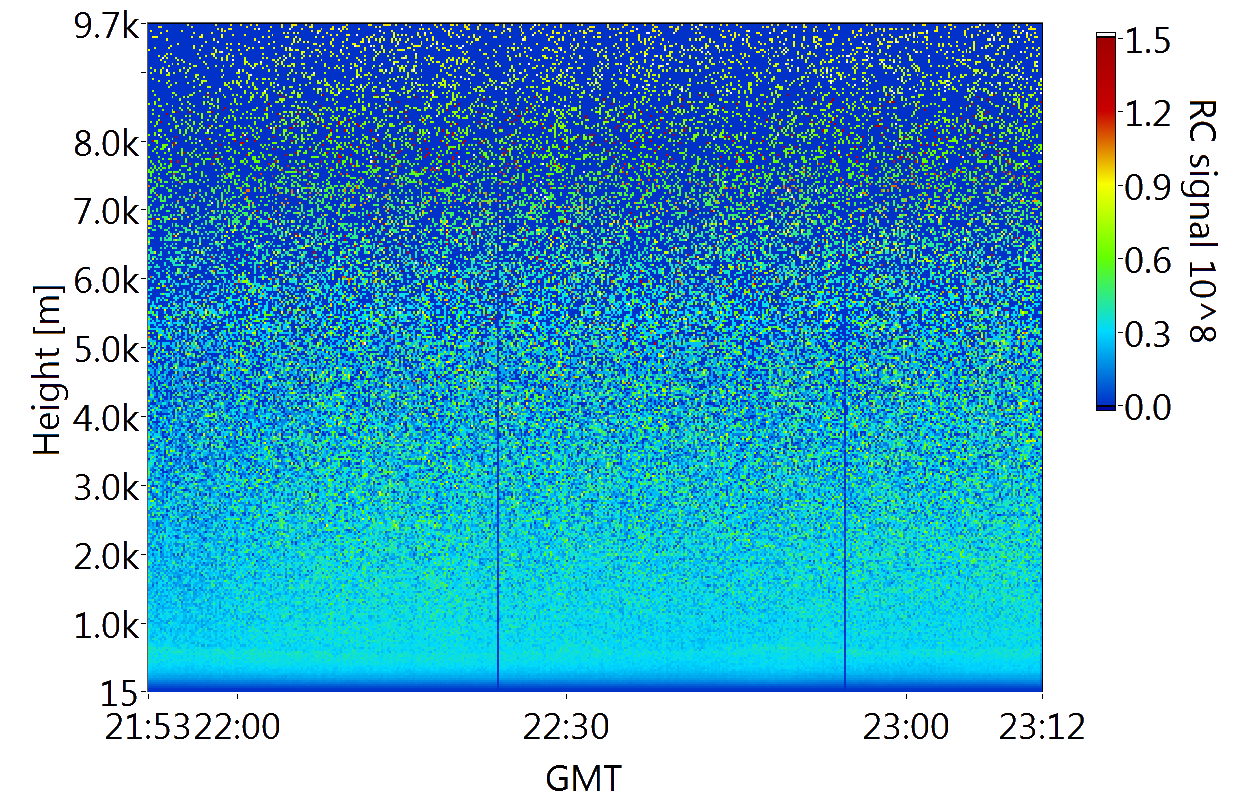
Task: Select the 23:00 time axis label
Action: [906, 728]
